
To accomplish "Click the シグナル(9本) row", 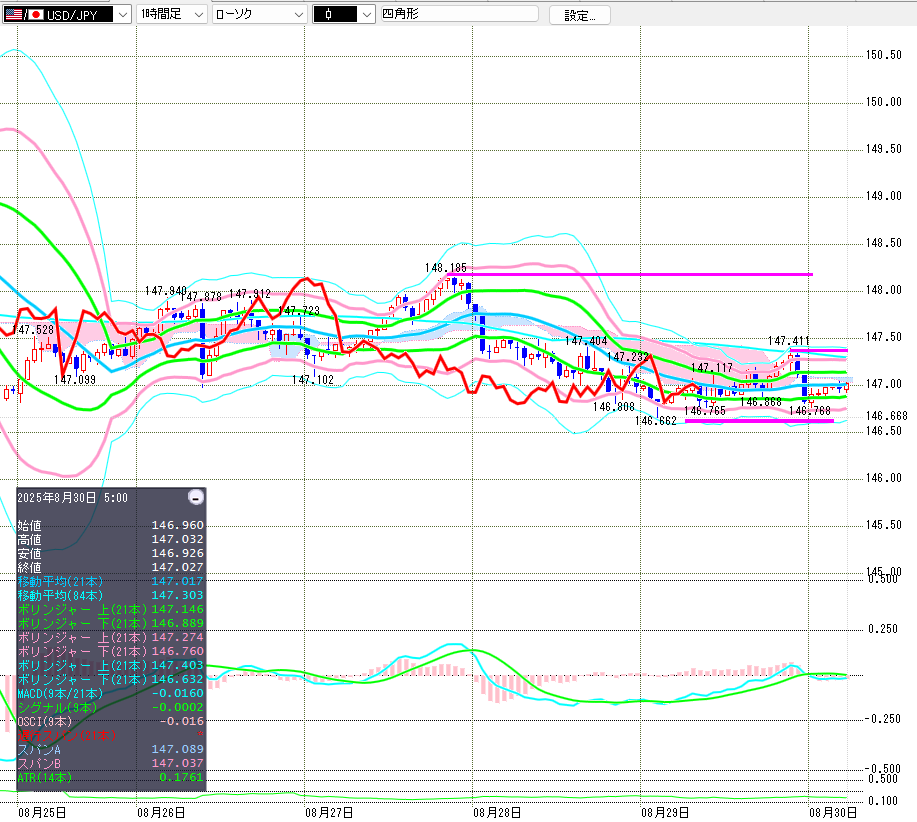I will [x=111, y=707].
